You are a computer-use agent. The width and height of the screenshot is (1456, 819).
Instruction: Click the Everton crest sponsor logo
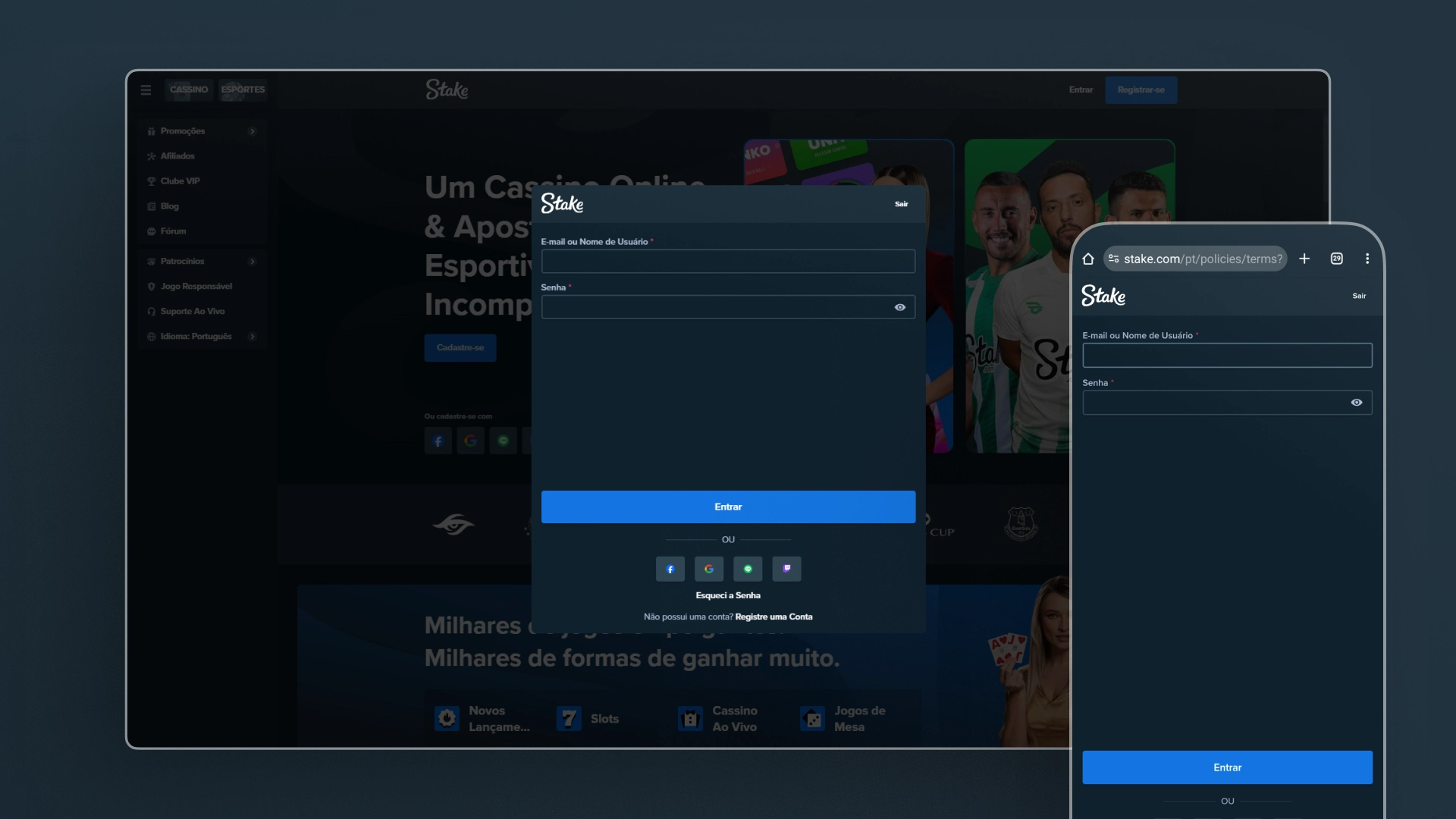(x=1021, y=523)
